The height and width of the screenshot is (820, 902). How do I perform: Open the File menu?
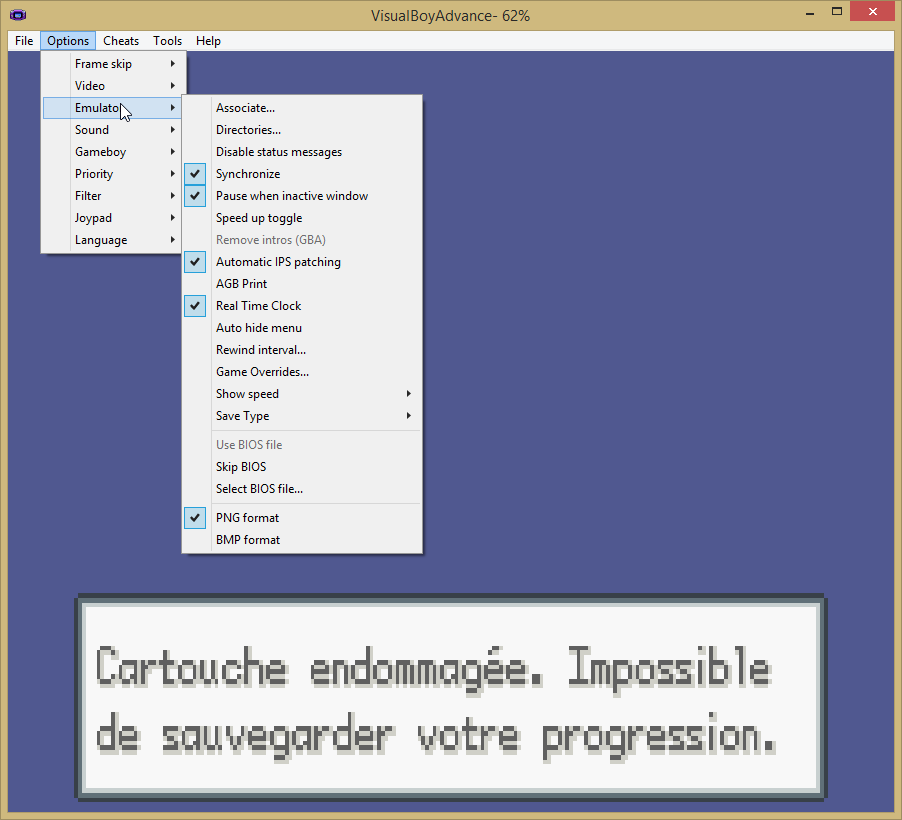[24, 41]
